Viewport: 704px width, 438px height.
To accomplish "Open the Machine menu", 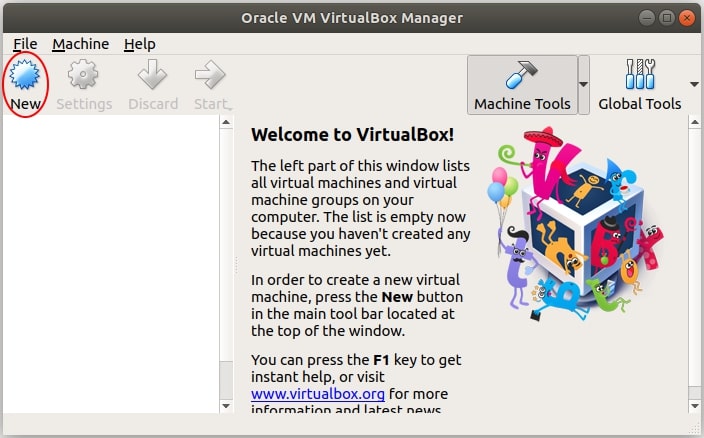I will click(80, 44).
